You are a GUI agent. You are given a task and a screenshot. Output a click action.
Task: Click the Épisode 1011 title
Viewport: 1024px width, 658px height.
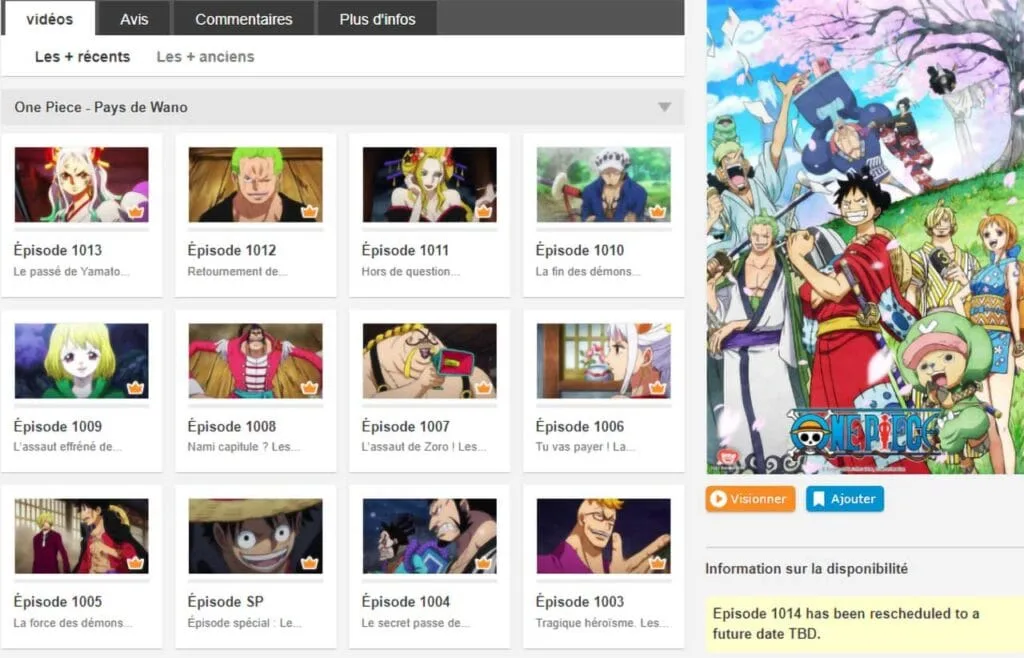tap(406, 250)
